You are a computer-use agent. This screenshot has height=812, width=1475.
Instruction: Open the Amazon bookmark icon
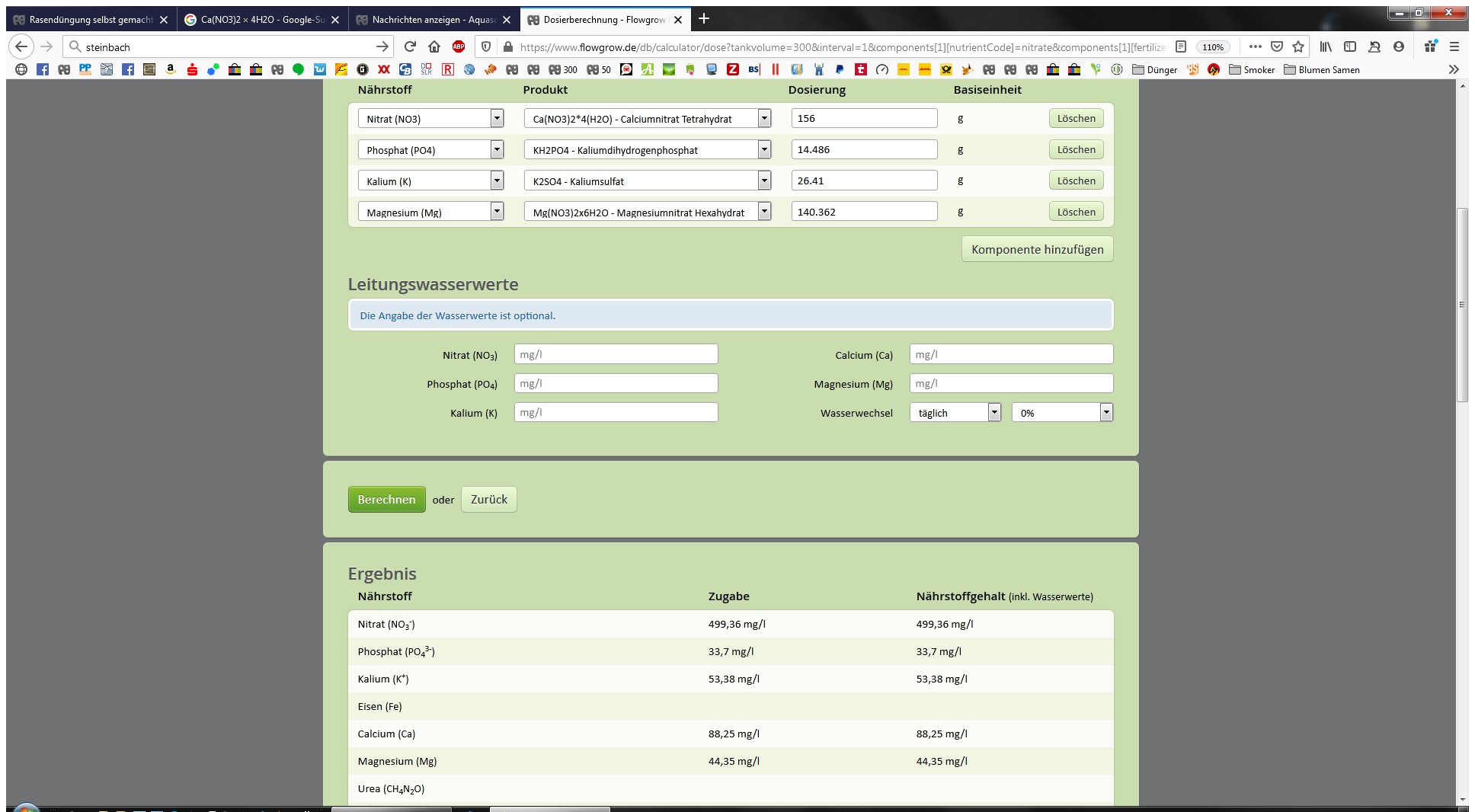tap(171, 69)
